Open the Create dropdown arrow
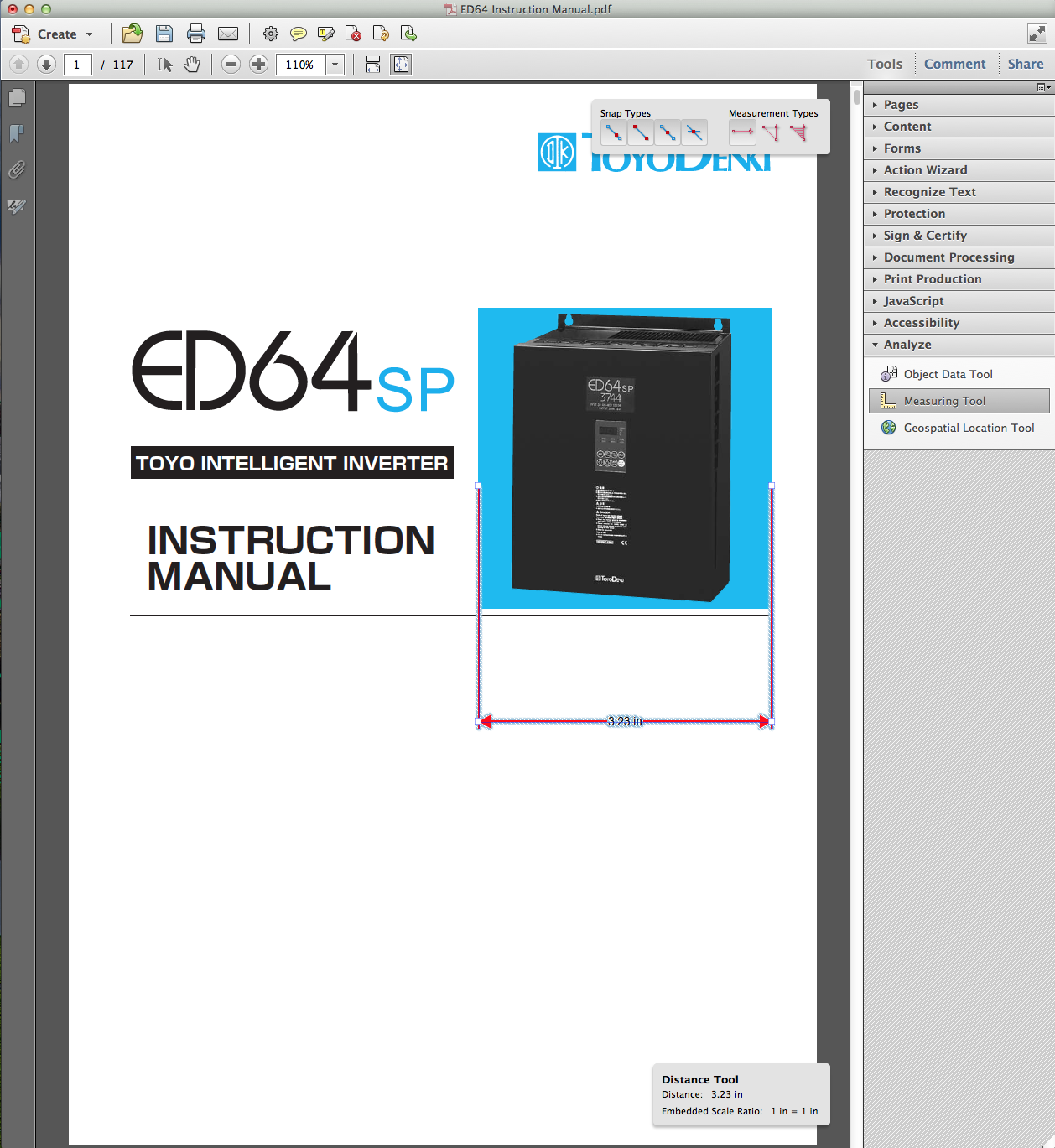 89,34
